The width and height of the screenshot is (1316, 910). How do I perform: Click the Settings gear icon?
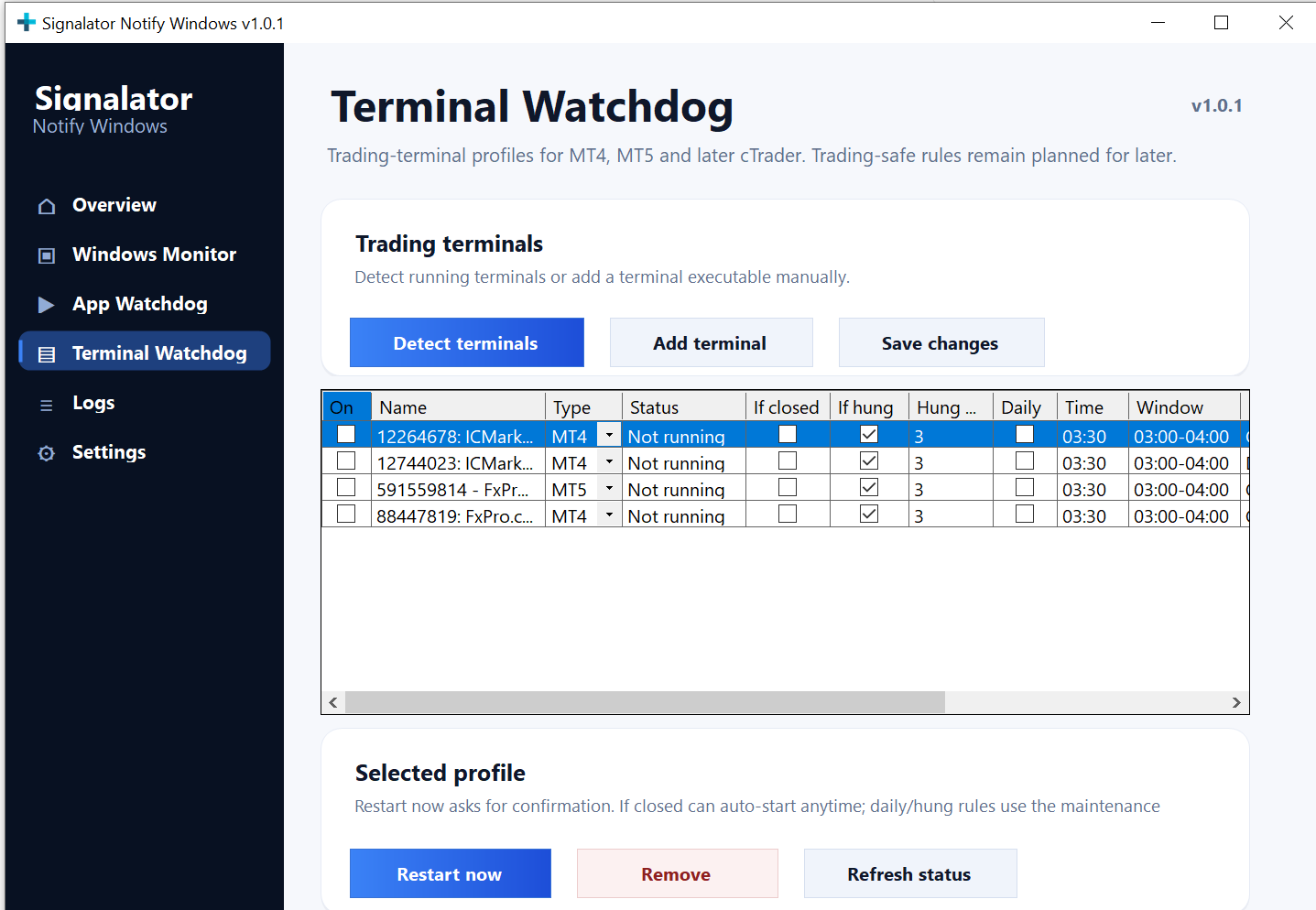47,453
